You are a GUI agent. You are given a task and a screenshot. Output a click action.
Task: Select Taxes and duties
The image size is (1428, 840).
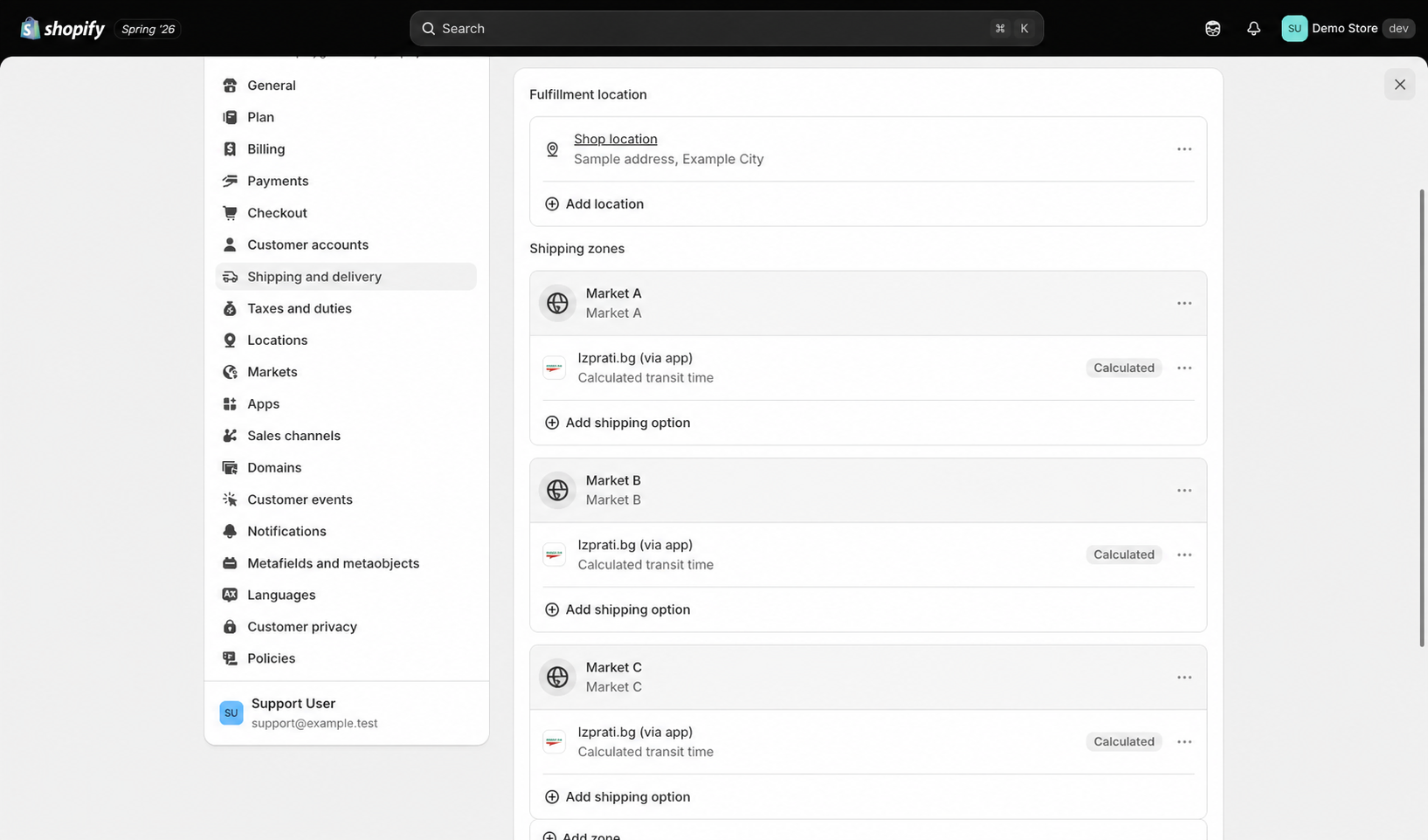point(346,308)
